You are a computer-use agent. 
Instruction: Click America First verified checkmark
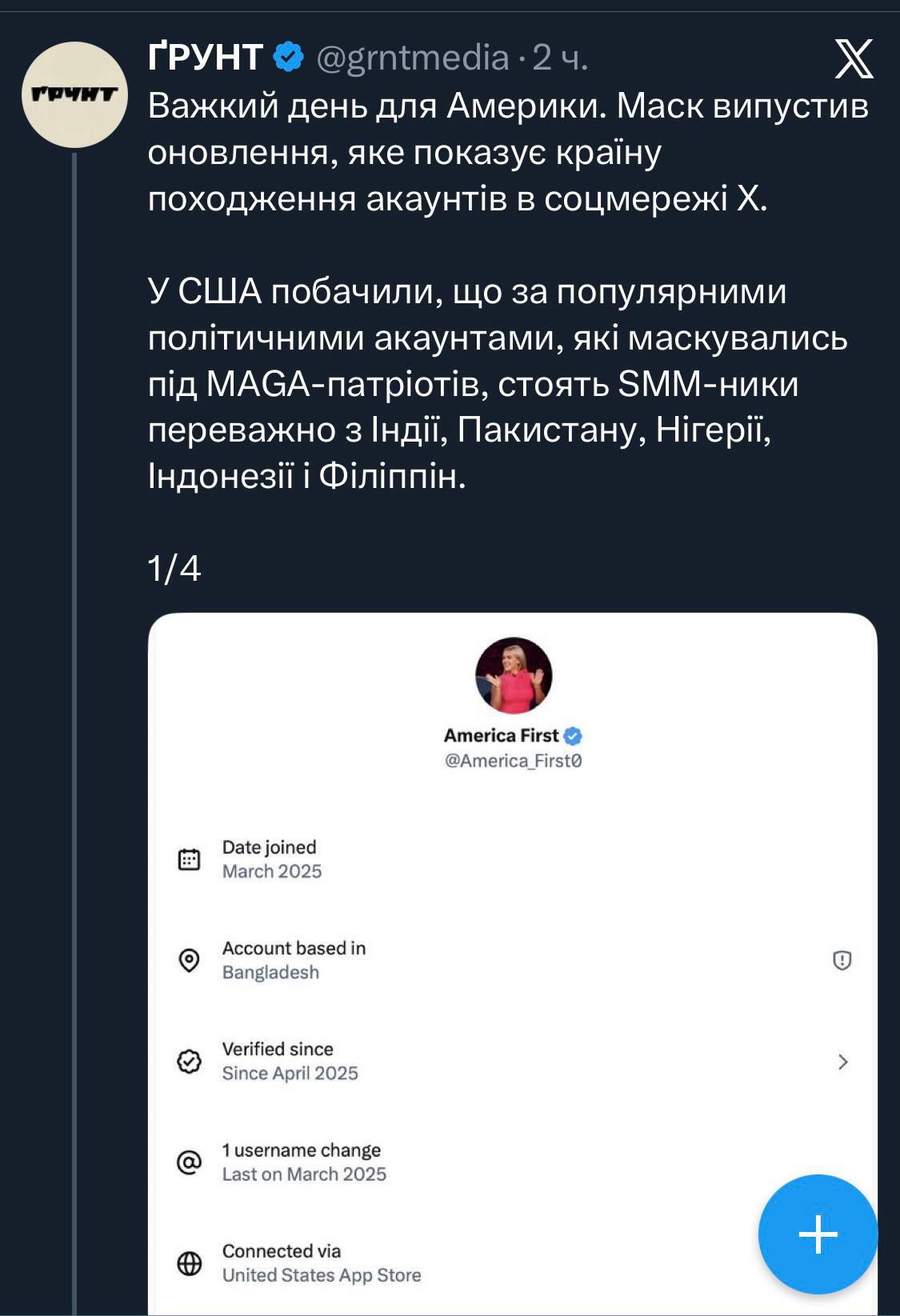[573, 736]
